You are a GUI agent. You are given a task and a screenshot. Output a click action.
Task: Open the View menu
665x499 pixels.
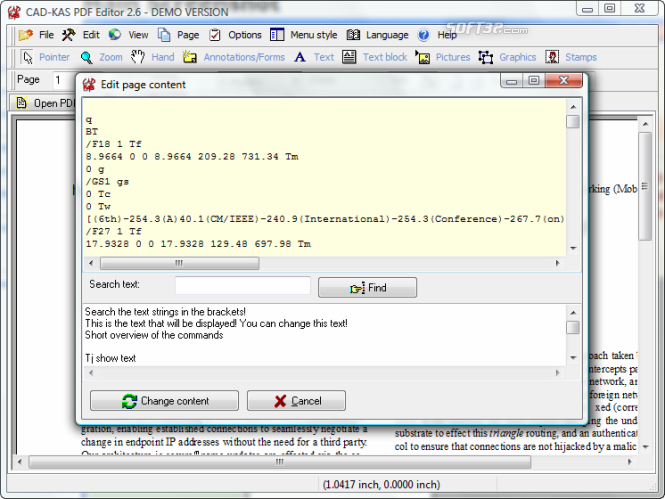click(138, 35)
